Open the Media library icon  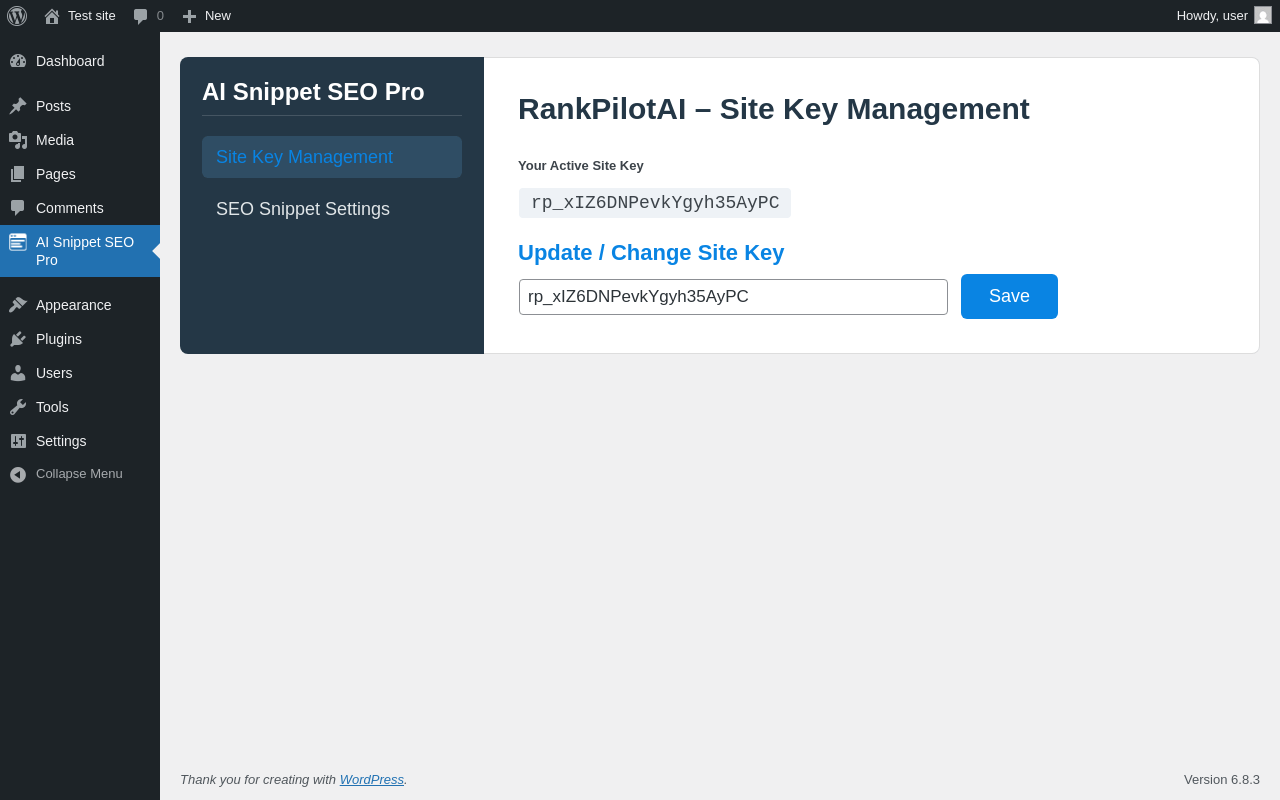(18, 140)
